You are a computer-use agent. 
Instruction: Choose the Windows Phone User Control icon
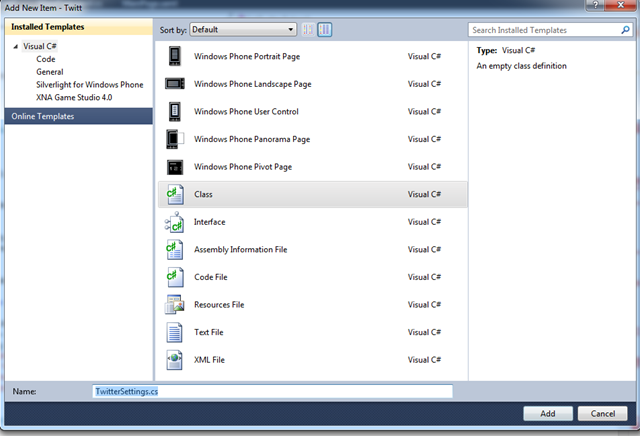tap(175, 111)
